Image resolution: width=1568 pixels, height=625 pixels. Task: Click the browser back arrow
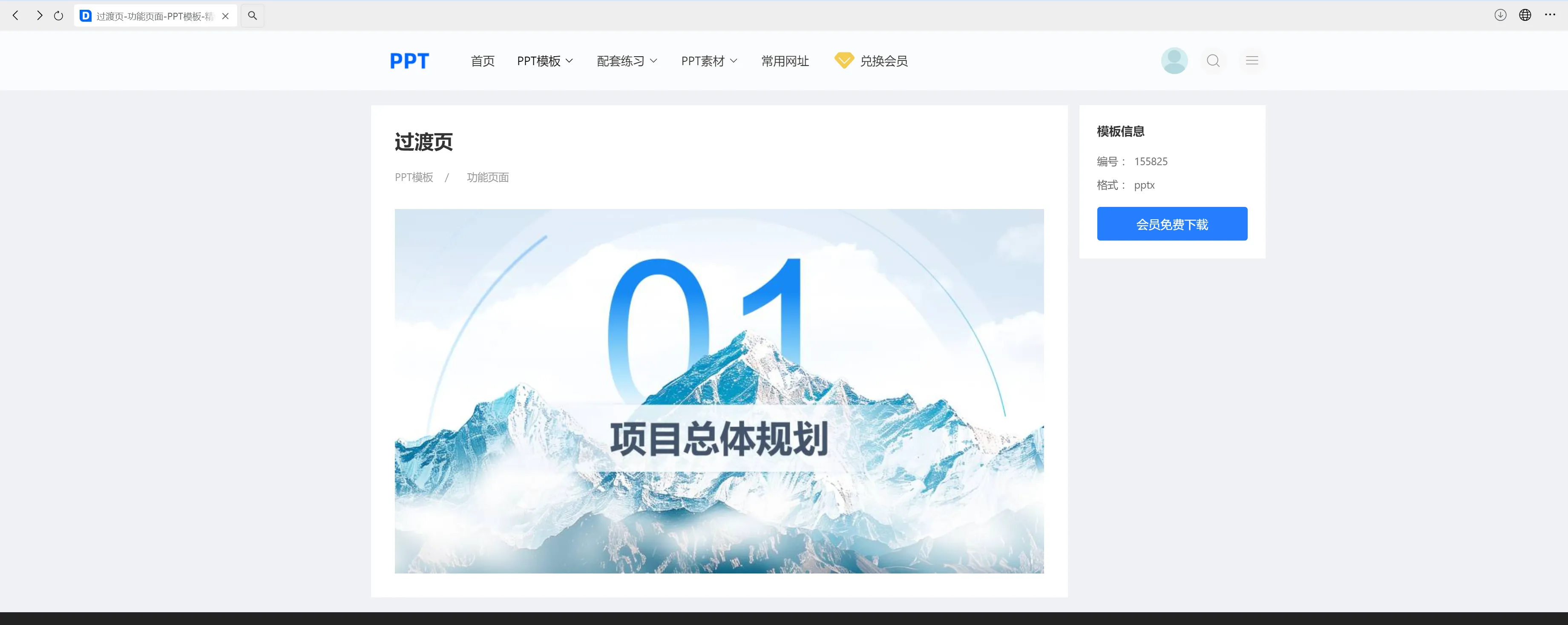[x=16, y=16]
